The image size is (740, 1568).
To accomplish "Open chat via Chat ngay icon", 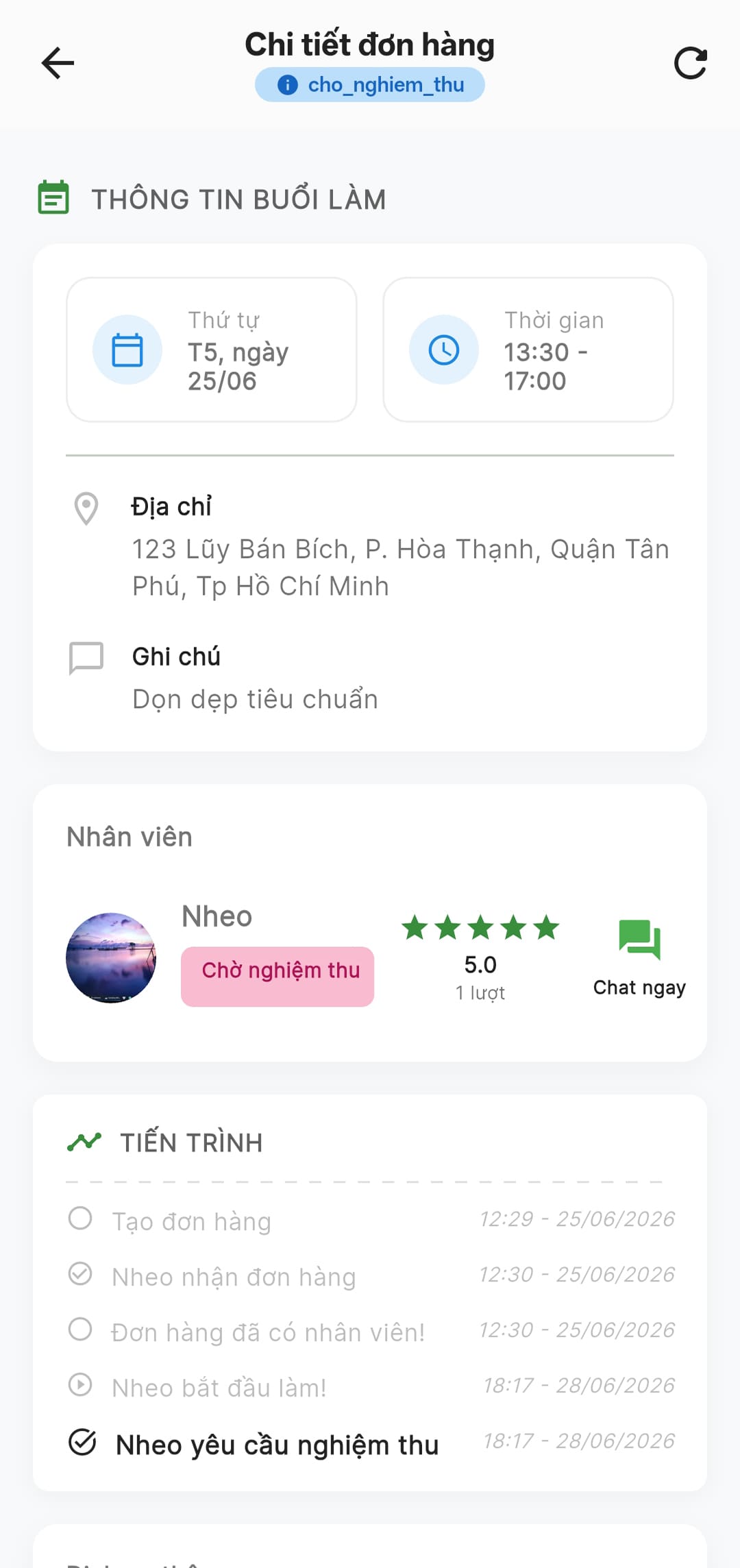I will [639, 939].
